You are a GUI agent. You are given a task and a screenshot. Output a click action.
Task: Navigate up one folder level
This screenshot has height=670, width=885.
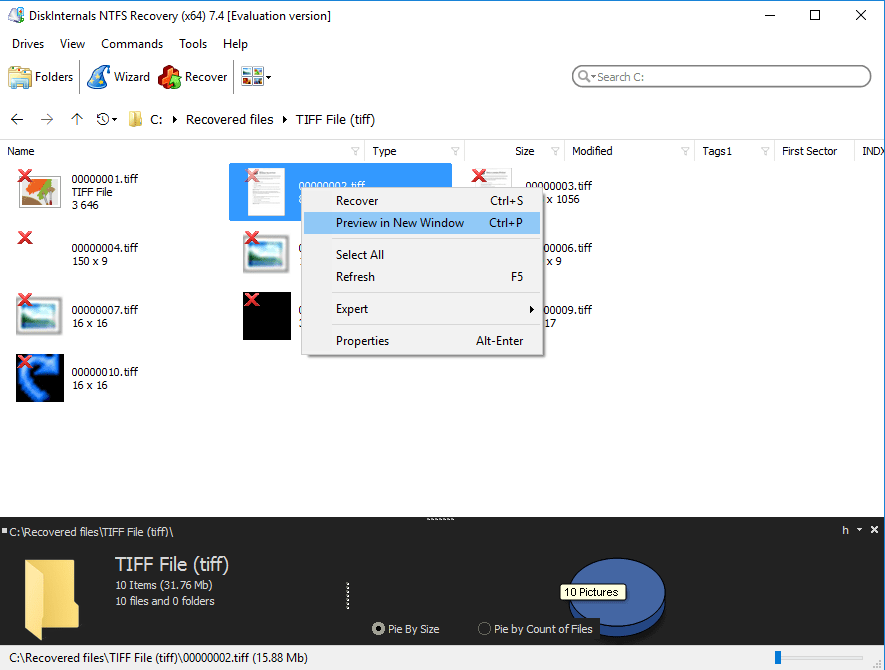point(77,119)
